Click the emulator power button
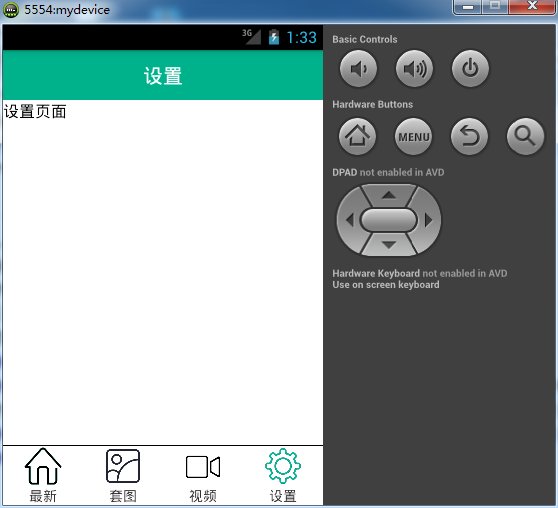This screenshot has height=508, width=558. 470,69
